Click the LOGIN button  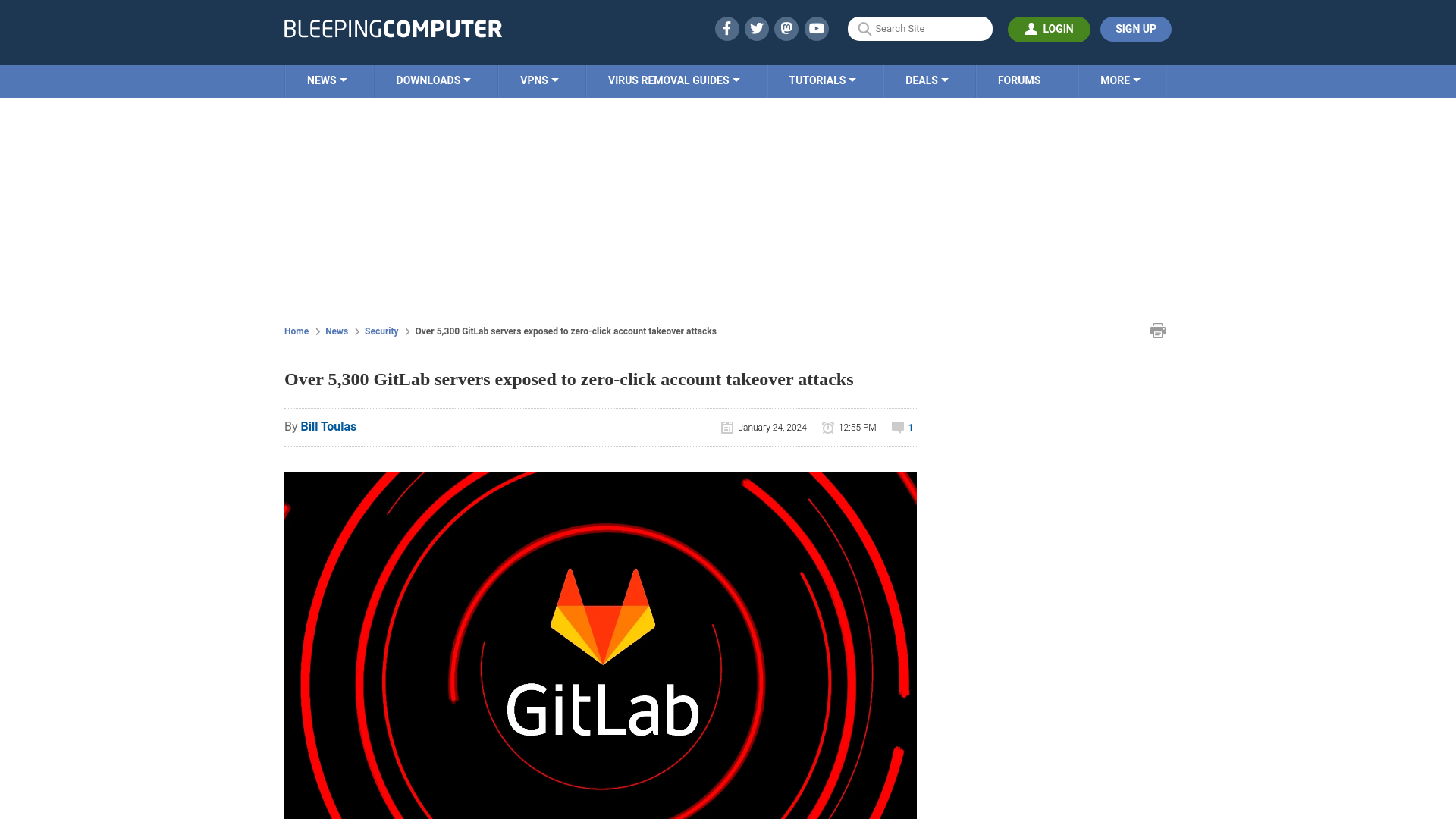pos(1049,29)
